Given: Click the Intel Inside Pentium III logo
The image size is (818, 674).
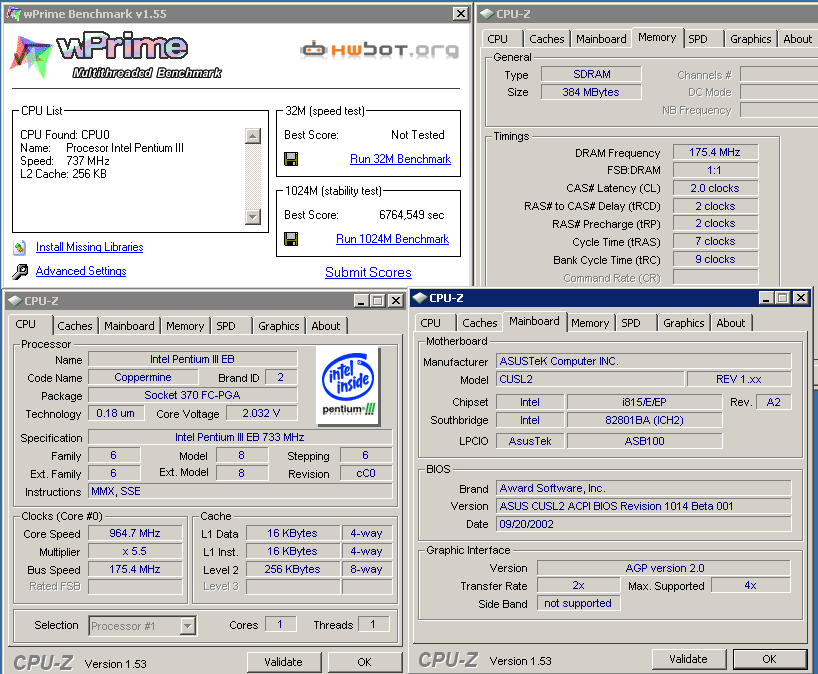Looking at the screenshot, I should [347, 385].
